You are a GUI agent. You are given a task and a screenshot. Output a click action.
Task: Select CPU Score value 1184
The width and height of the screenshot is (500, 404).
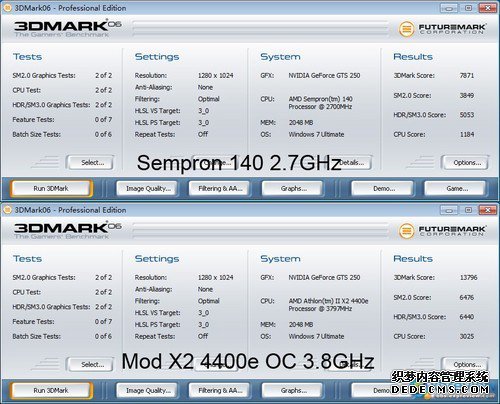pos(467,134)
